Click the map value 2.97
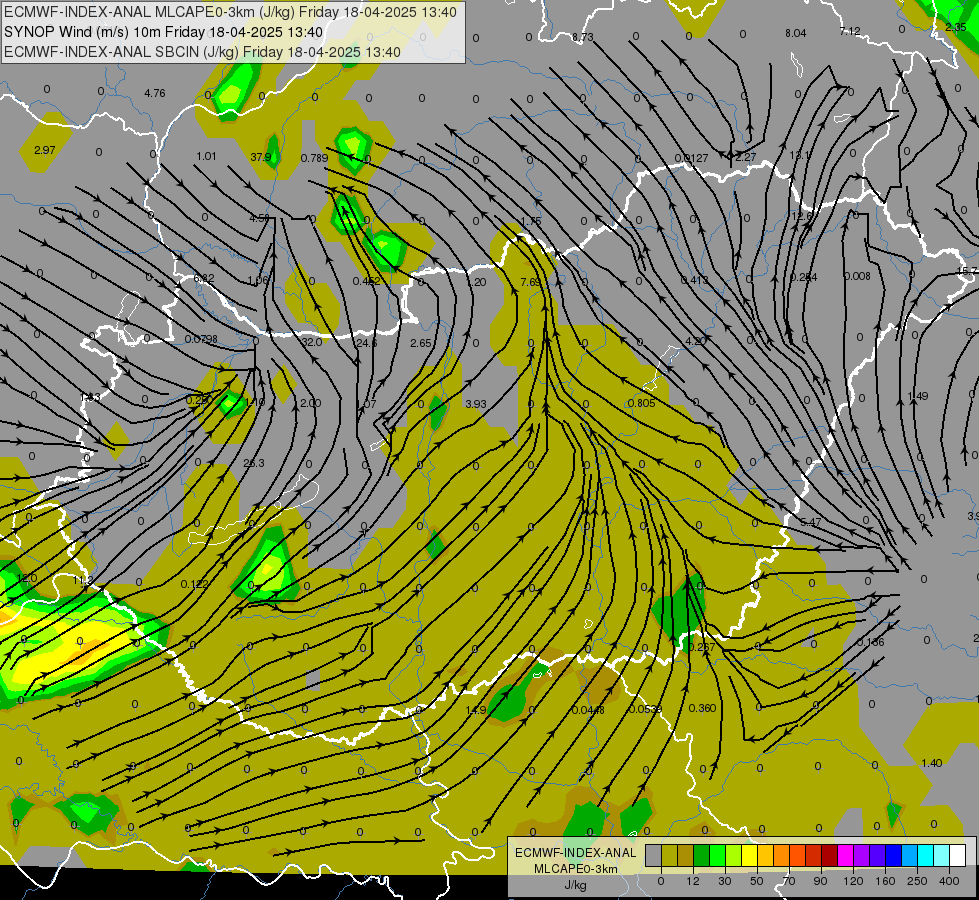 pyautogui.click(x=44, y=150)
